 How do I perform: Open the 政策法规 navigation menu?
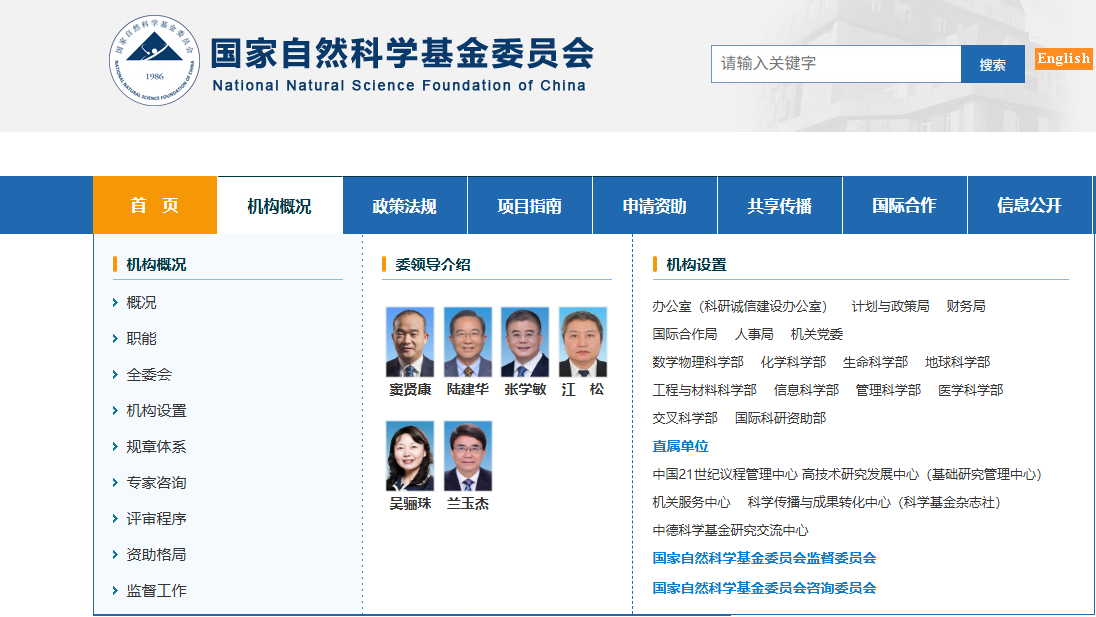(405, 206)
